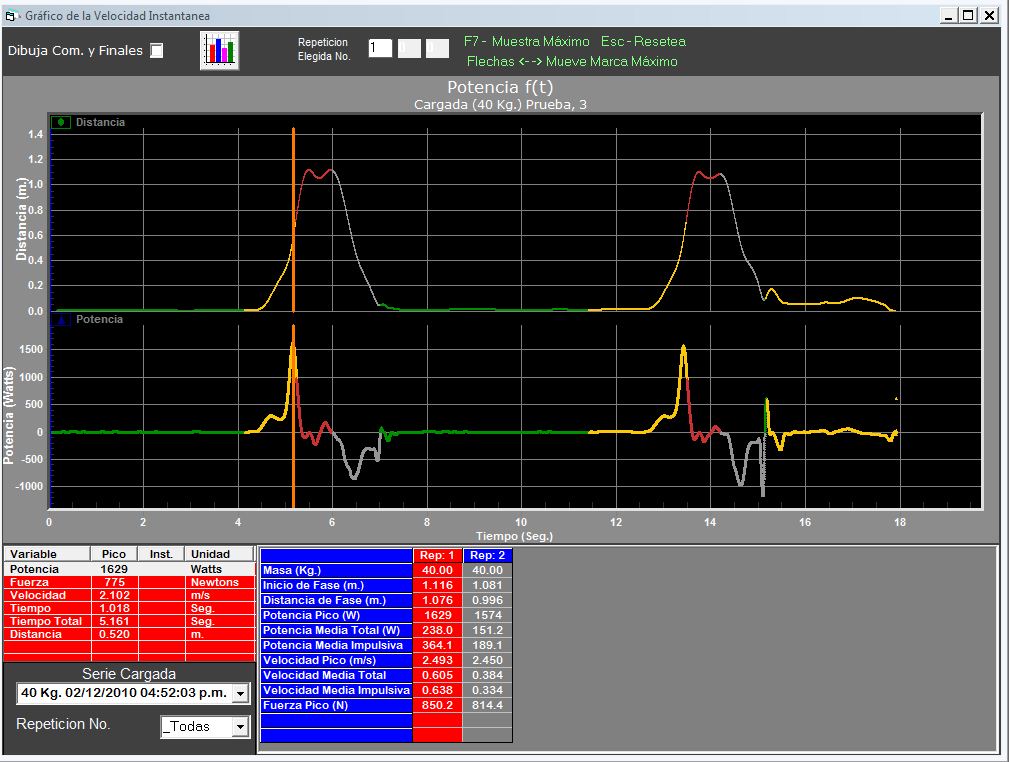Click the Rep: 2 column header
This screenshot has height=762, width=1009.
coord(487,555)
